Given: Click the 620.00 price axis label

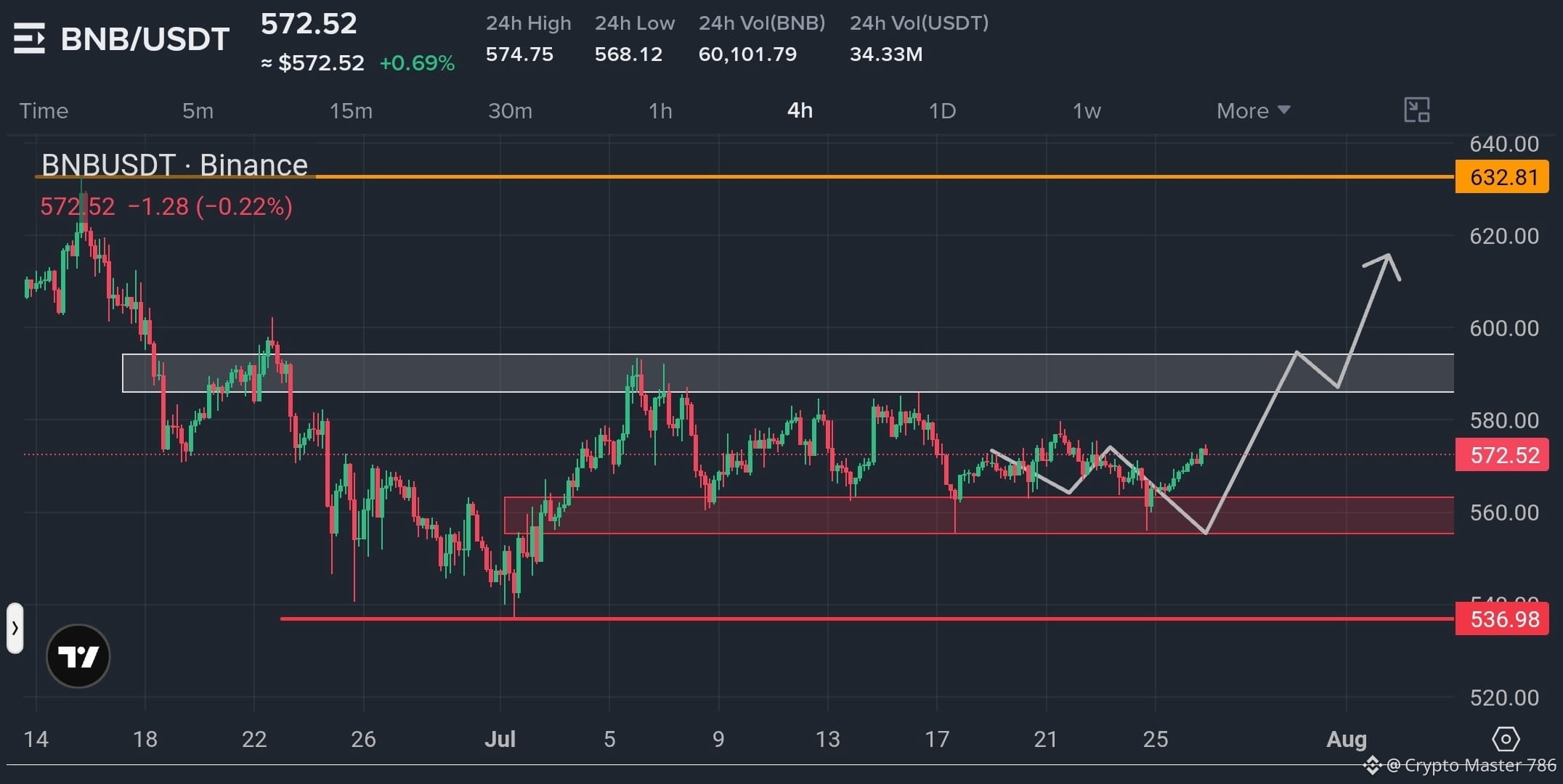Looking at the screenshot, I should pyautogui.click(x=1504, y=236).
